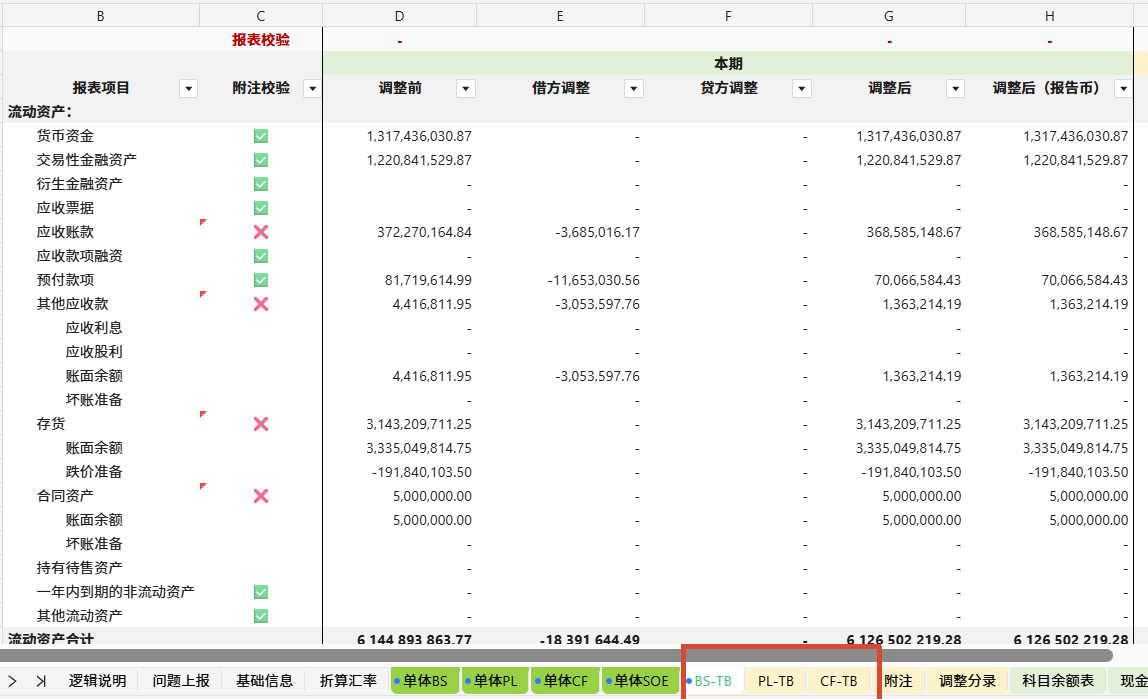Open the 借方调整 filter arrow
Viewport: 1148px width, 699px height.
[x=634, y=89]
